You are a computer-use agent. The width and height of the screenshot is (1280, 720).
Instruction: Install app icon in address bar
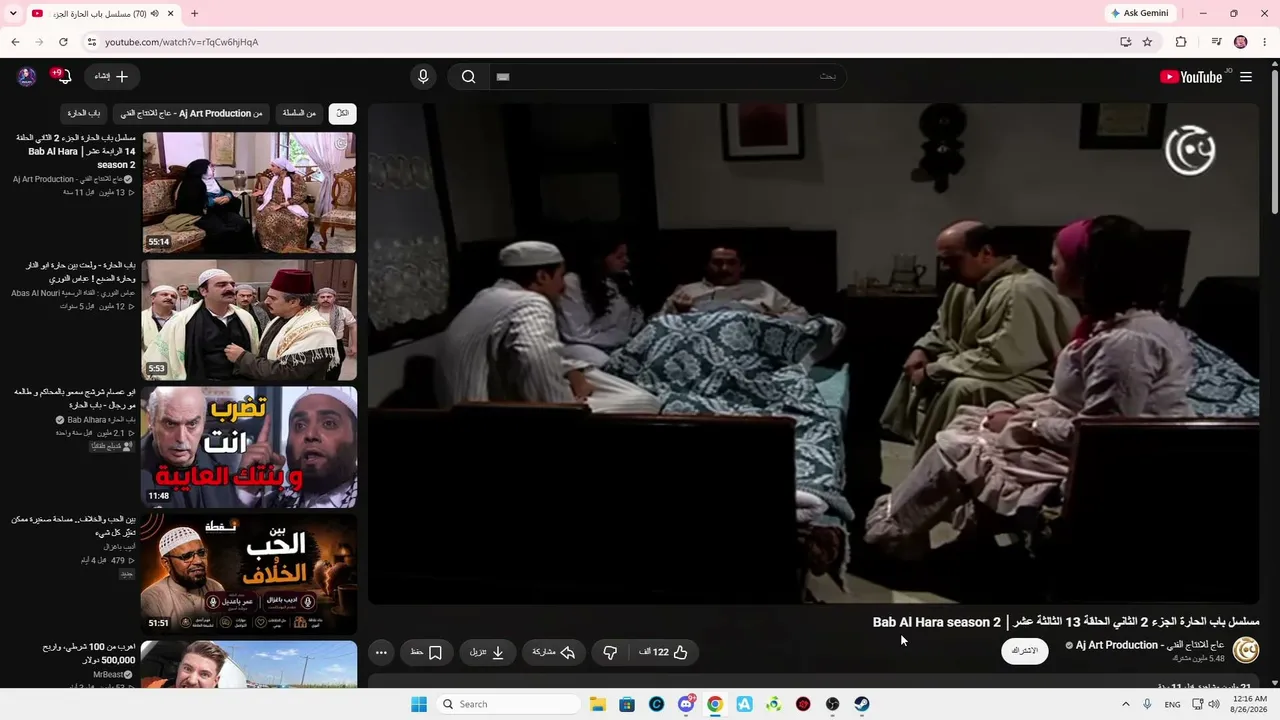pos(1126,42)
